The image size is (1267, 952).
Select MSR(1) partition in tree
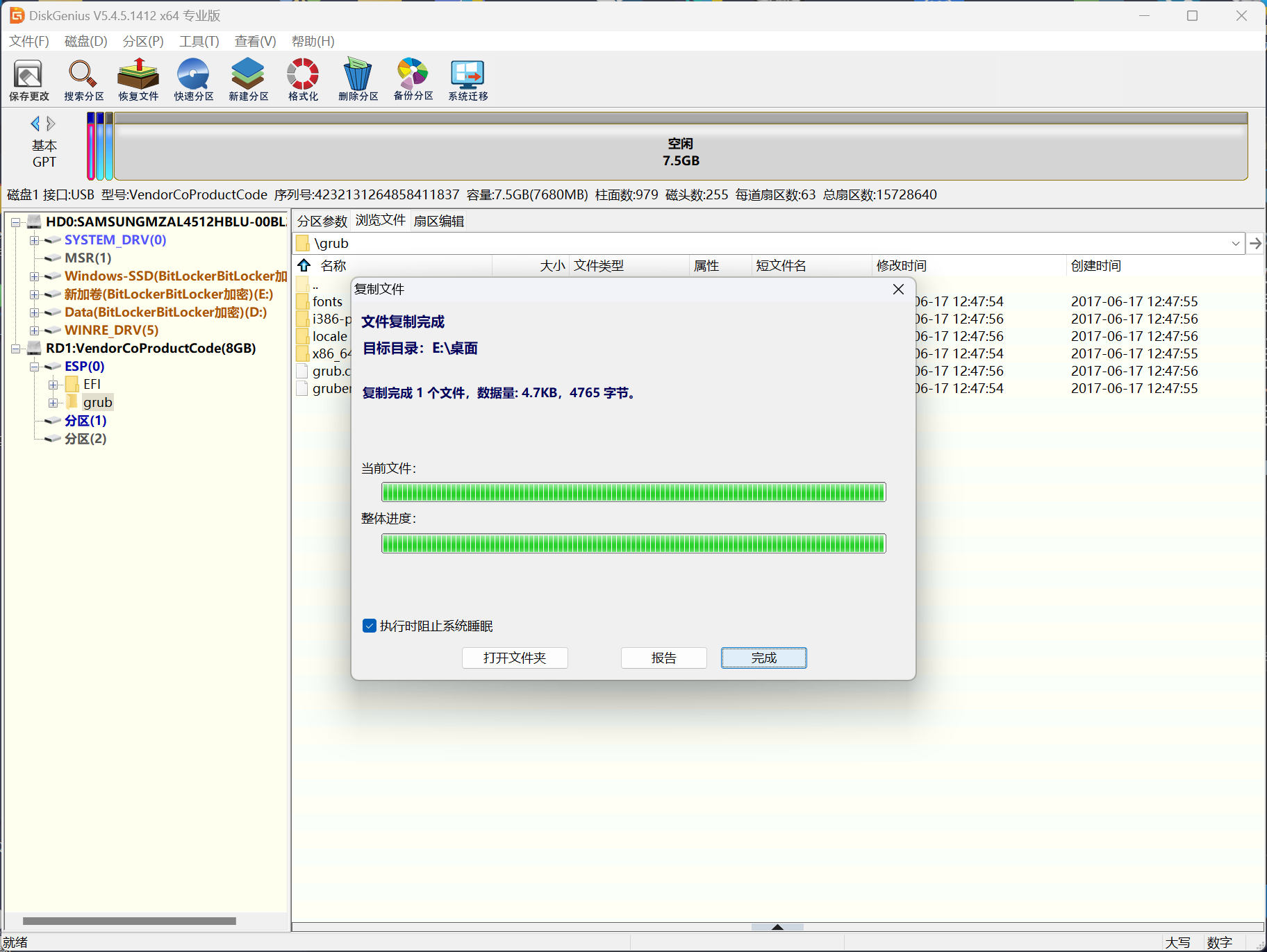[x=88, y=258]
